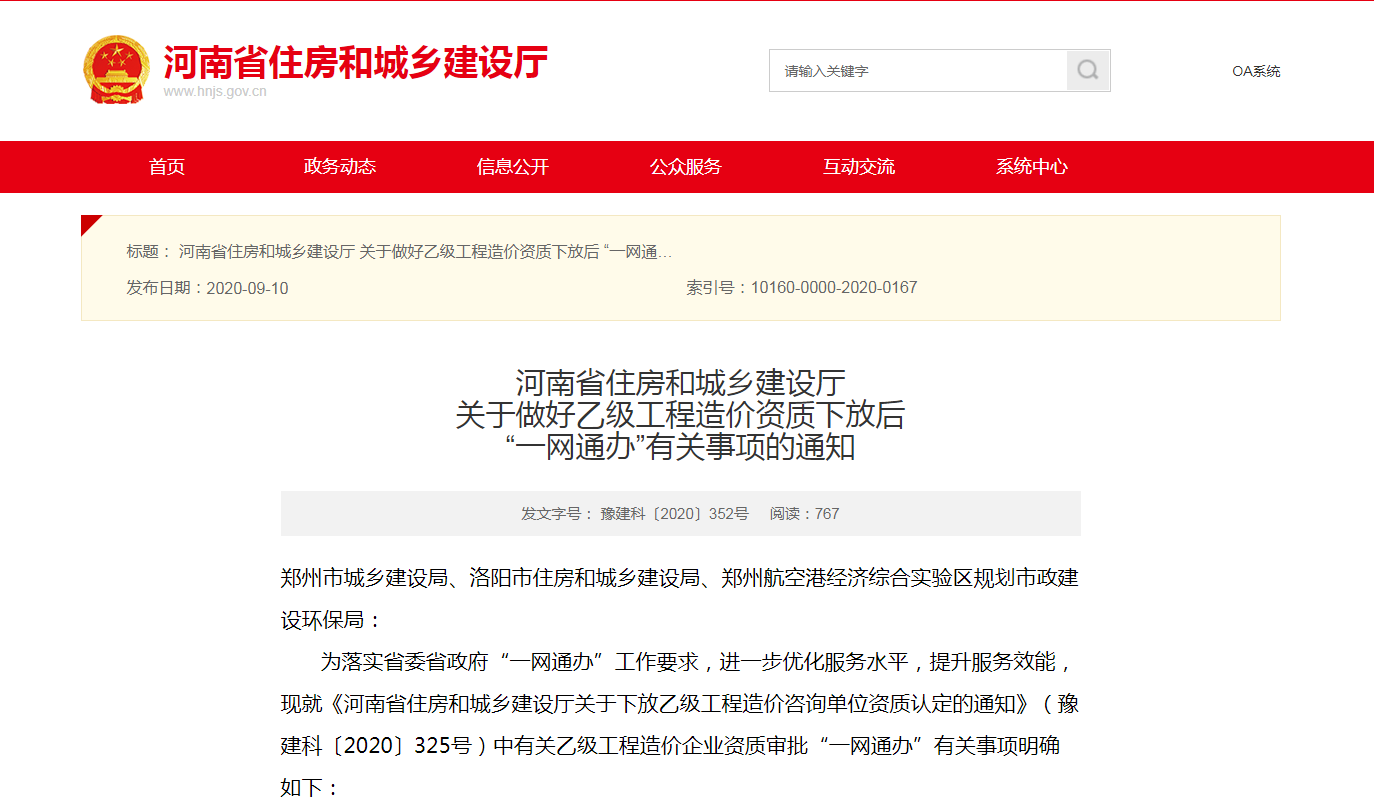
Task: Click the large article heading
Action: tap(680, 414)
